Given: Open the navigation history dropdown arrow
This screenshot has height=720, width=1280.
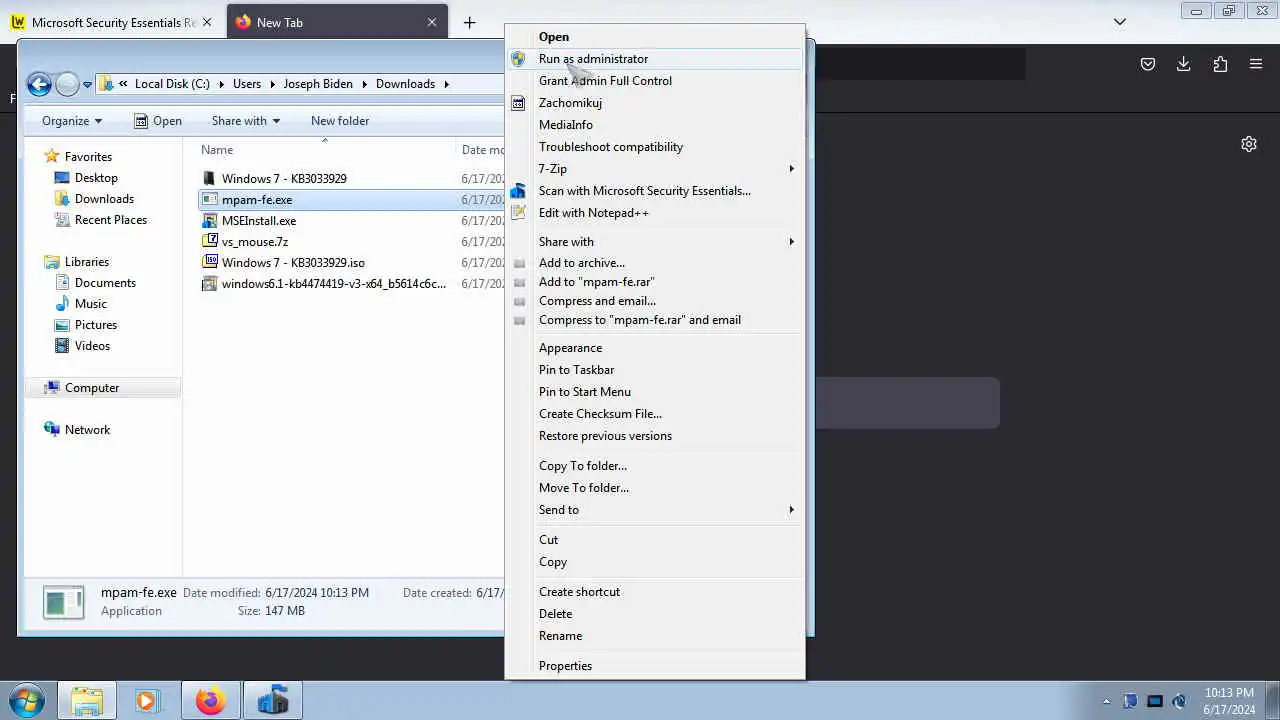Looking at the screenshot, I should [88, 84].
